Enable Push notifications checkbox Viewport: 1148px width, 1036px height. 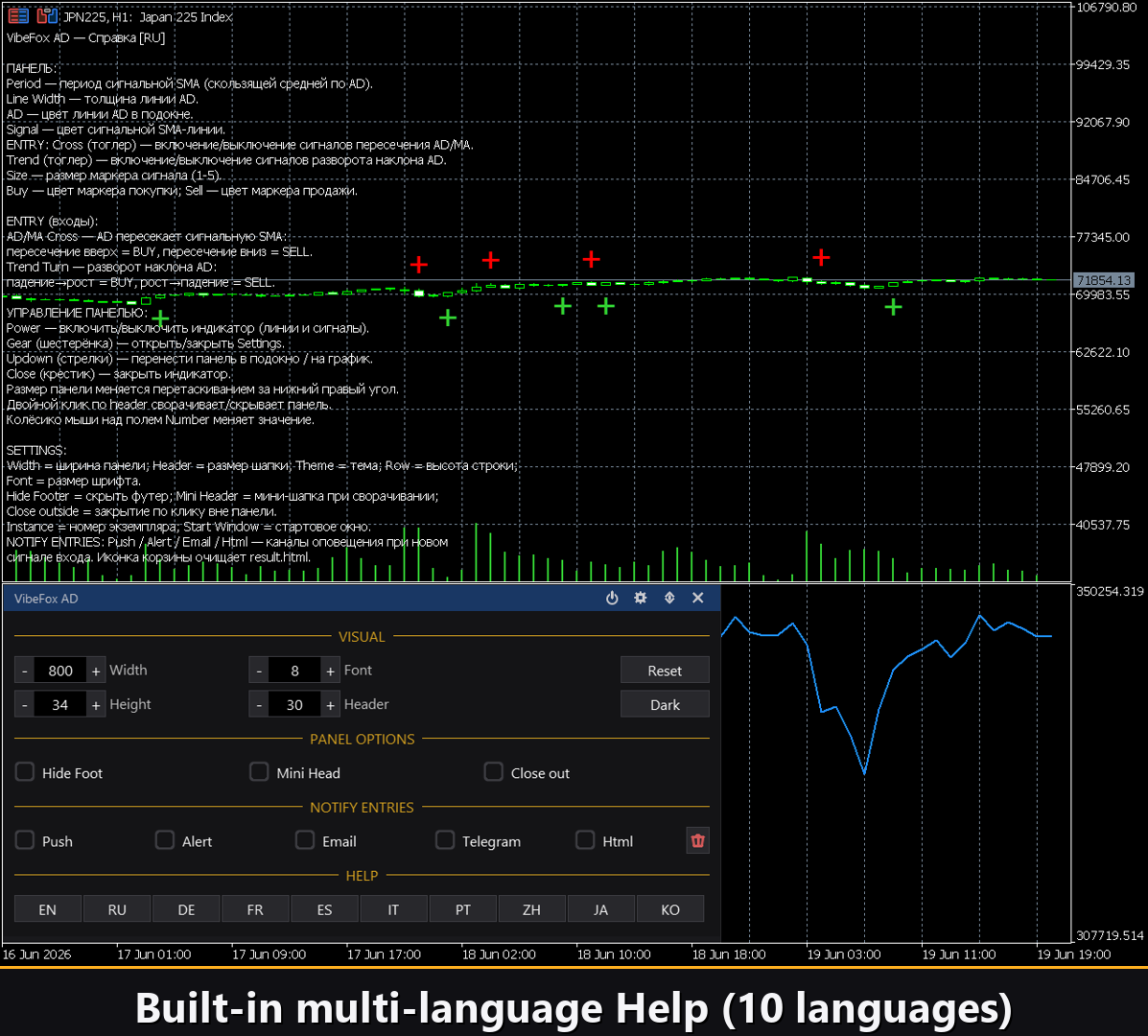tap(25, 839)
